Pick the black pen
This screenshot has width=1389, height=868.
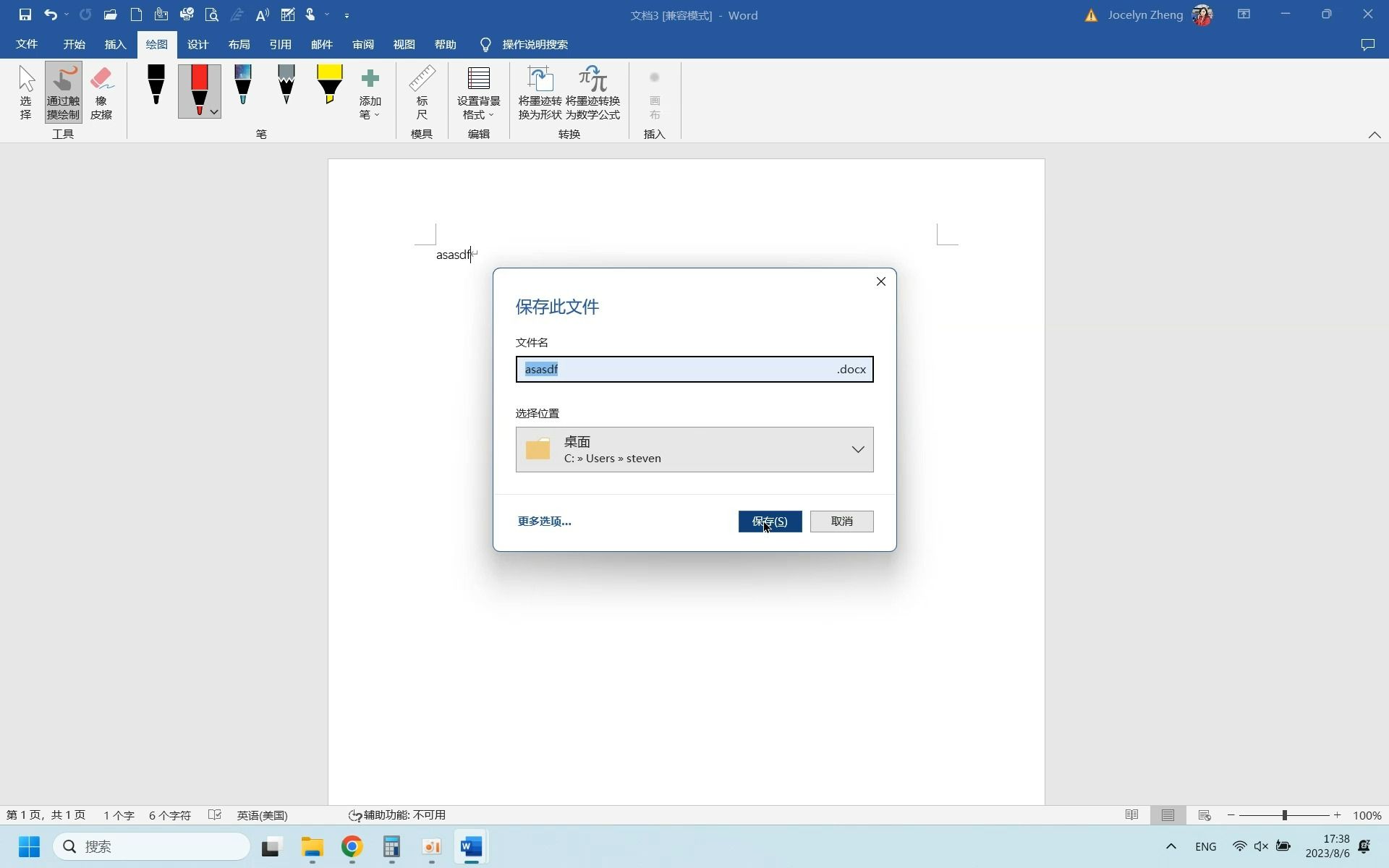156,86
